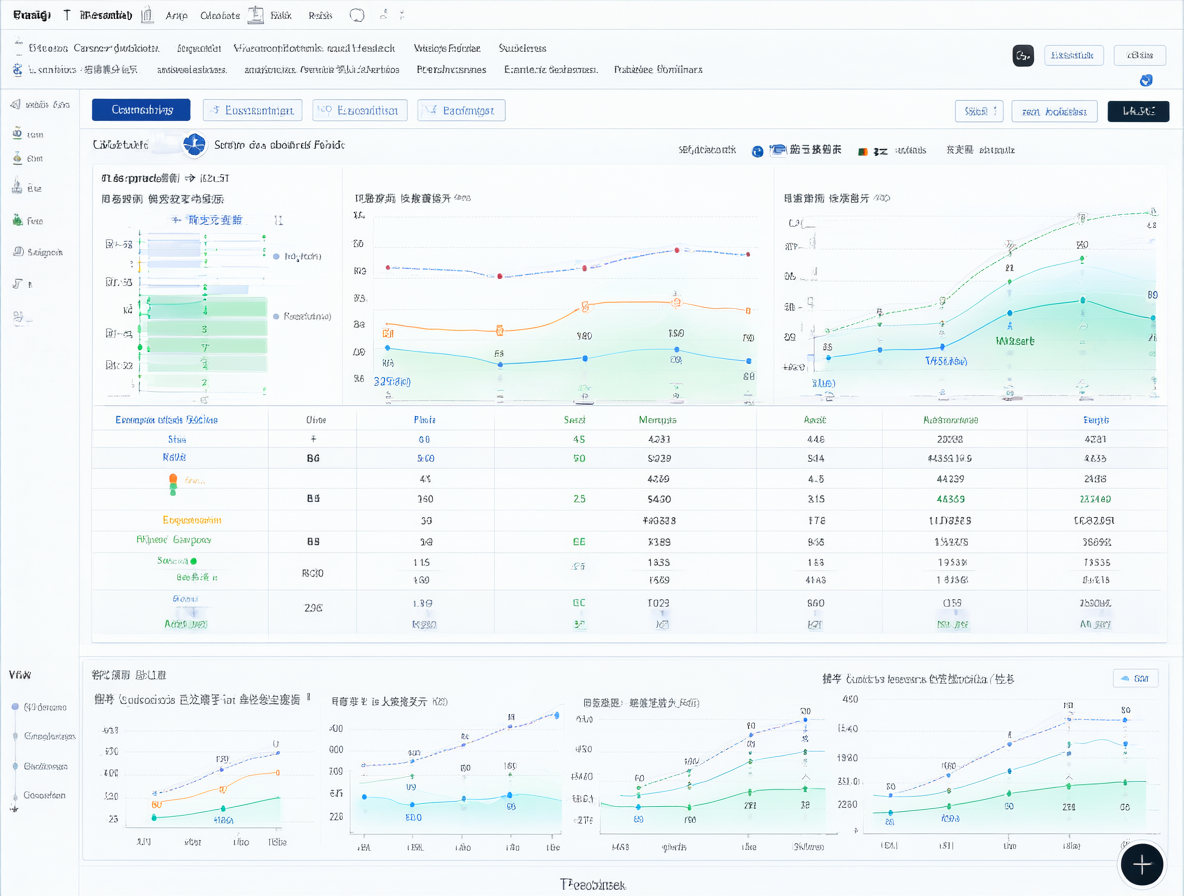The image size is (1184, 896).
Task: Click the blue circular badge above the charts
Action: coord(195,144)
